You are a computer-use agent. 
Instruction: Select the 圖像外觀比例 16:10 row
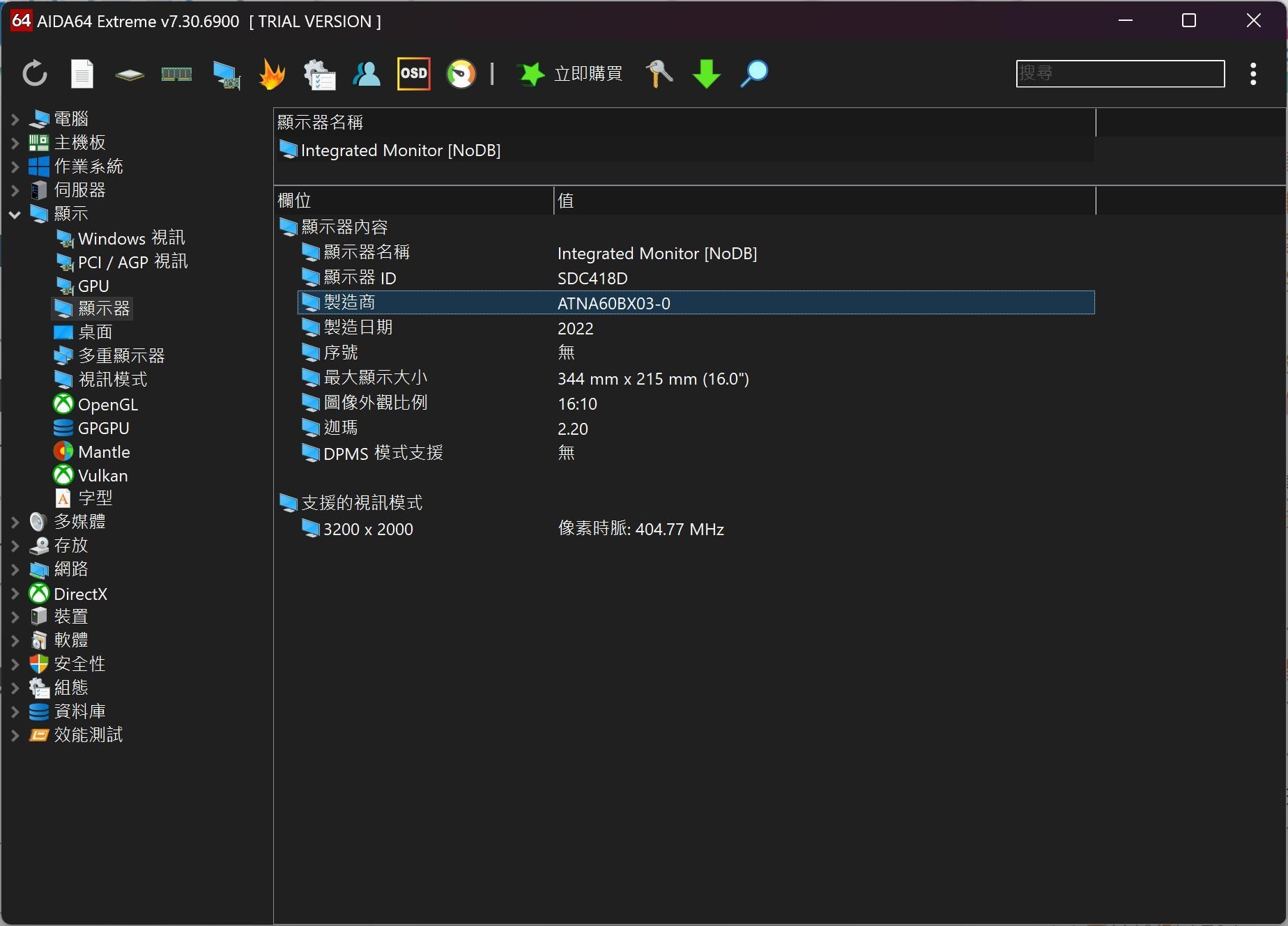[696, 403]
